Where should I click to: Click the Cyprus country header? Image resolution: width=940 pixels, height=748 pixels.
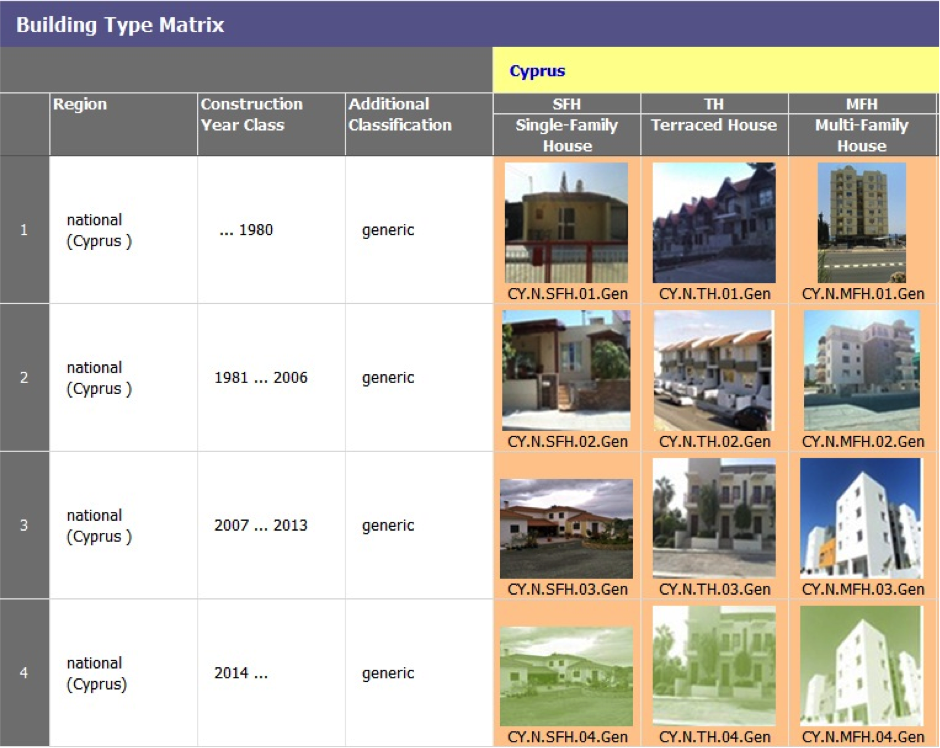tap(537, 71)
